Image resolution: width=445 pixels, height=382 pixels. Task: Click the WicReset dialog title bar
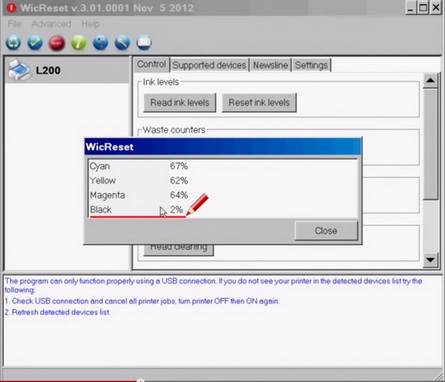pos(222,147)
